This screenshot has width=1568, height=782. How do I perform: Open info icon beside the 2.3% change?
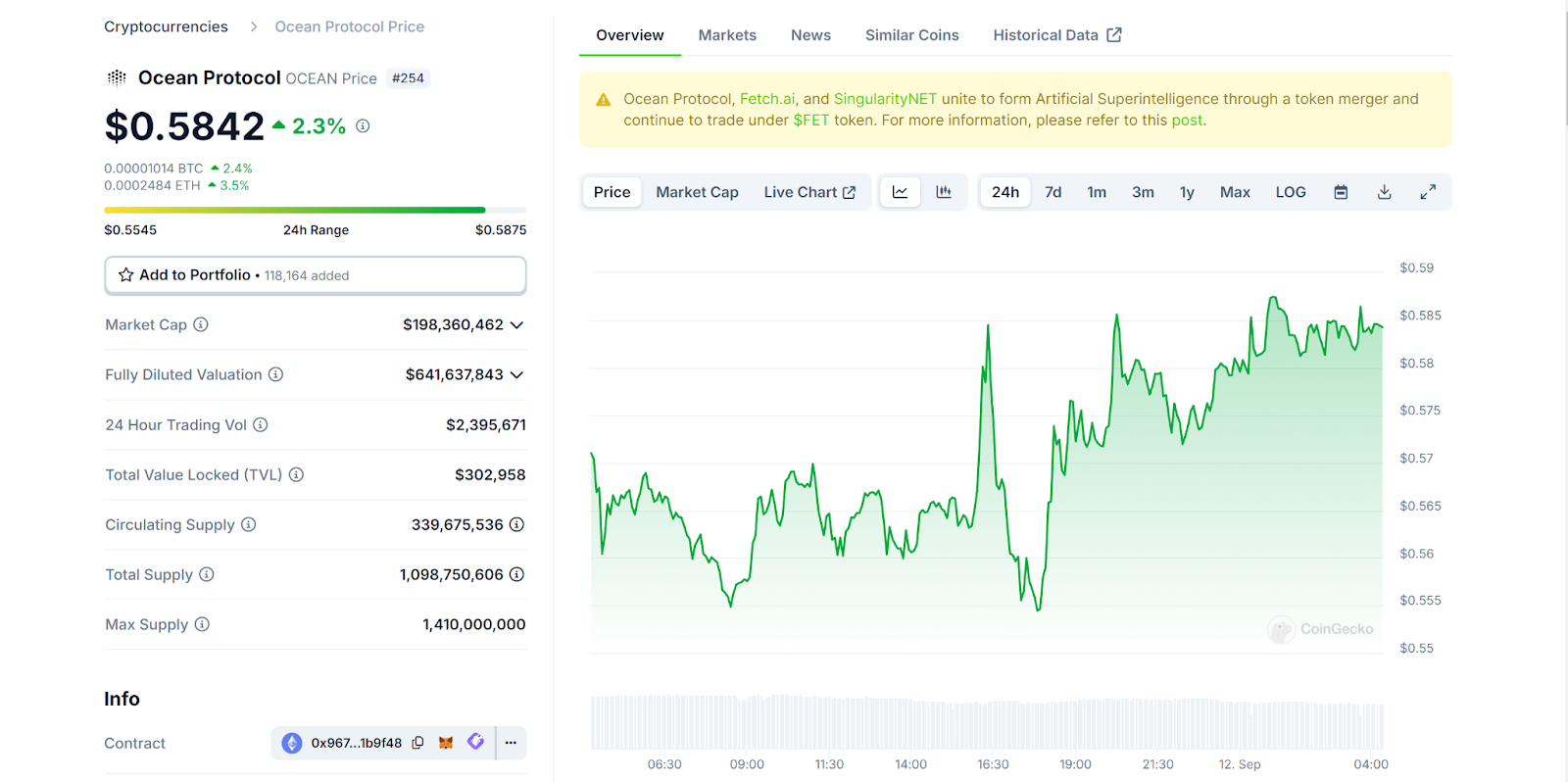pyautogui.click(x=363, y=125)
